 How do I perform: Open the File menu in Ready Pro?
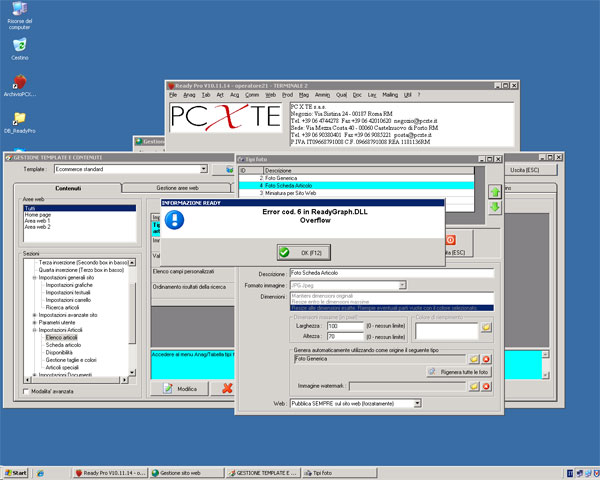pyautogui.click(x=173, y=95)
